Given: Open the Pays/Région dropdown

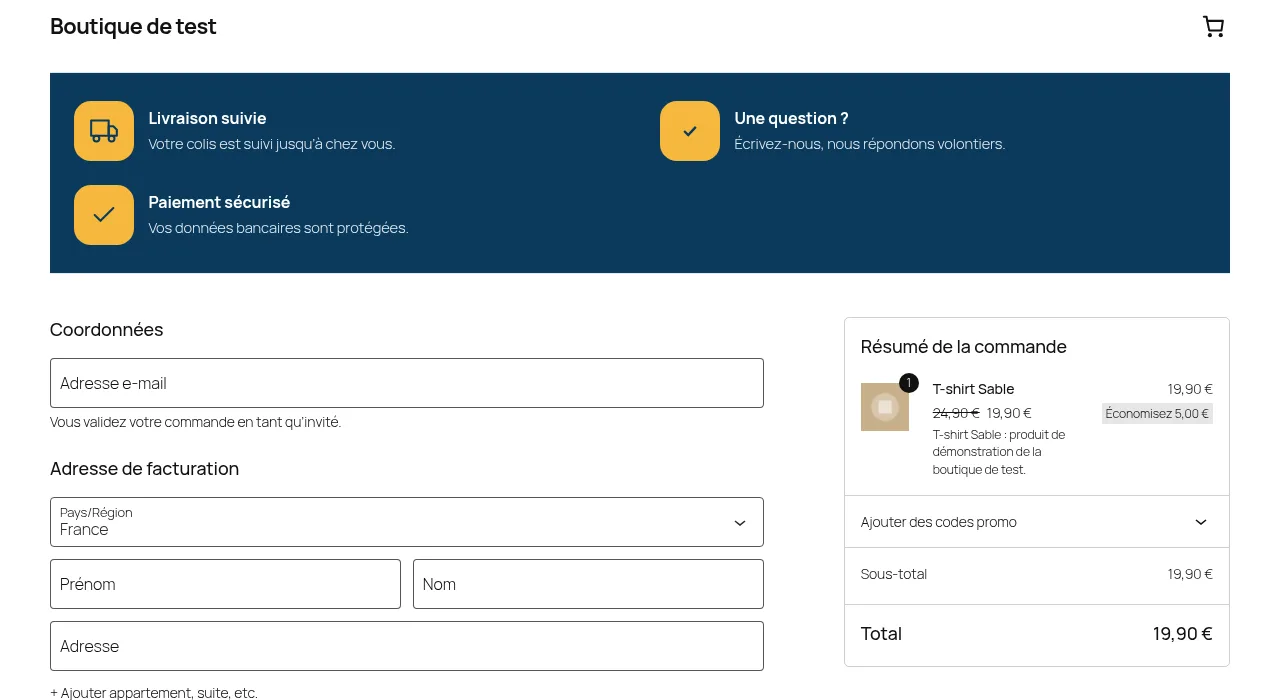Looking at the screenshot, I should 407,522.
